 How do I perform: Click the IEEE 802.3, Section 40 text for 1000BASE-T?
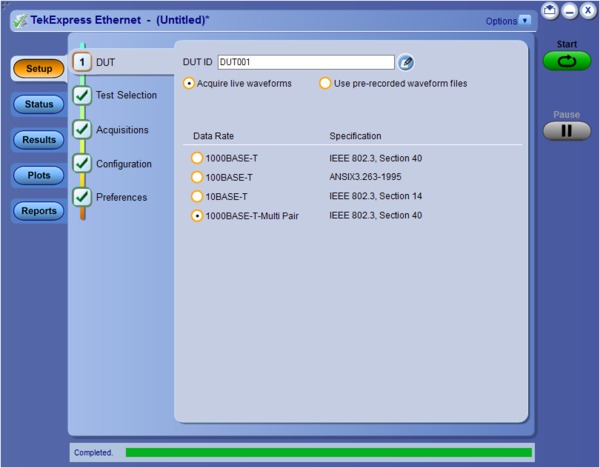pyautogui.click(x=375, y=158)
